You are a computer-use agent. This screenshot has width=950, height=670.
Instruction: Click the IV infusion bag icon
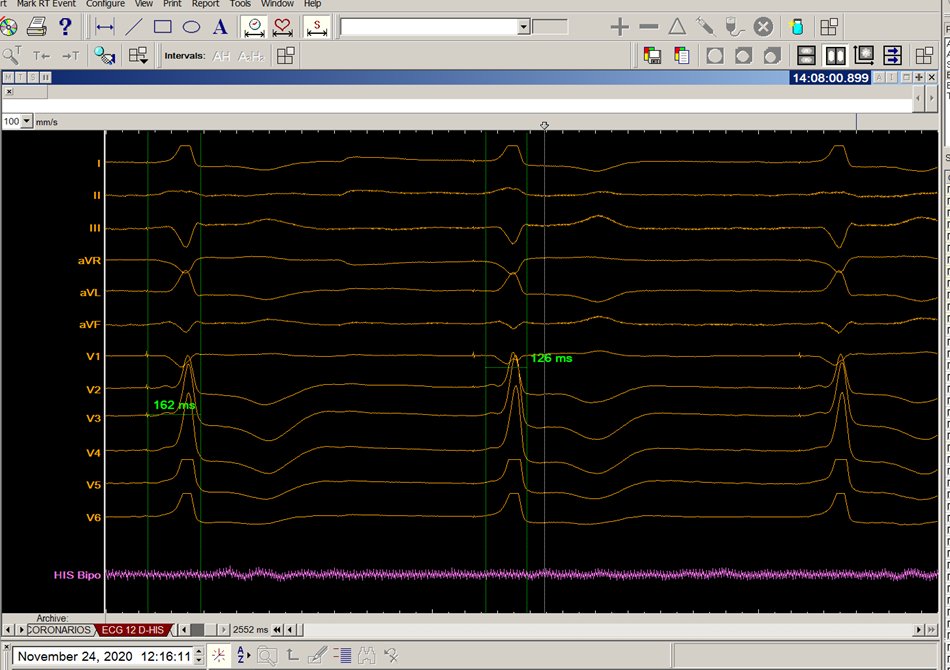(x=734, y=27)
